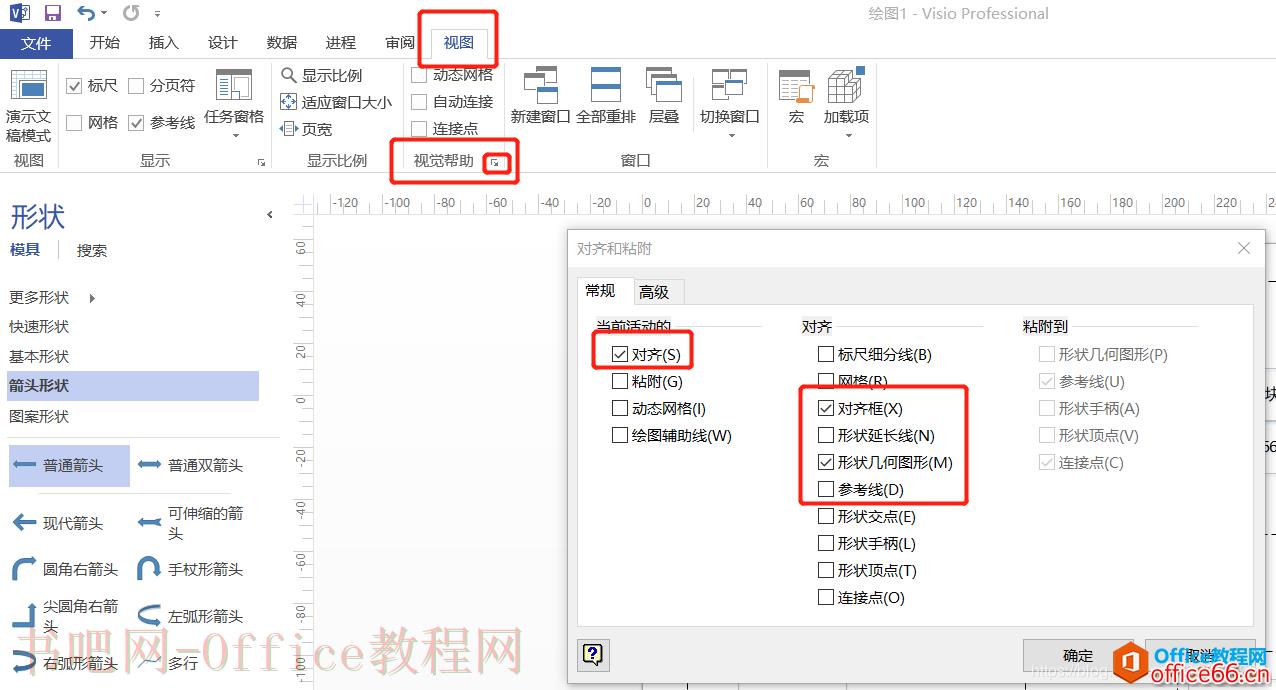Select the 左弧形箭头 shape
The height and width of the screenshot is (690, 1276).
(190, 616)
